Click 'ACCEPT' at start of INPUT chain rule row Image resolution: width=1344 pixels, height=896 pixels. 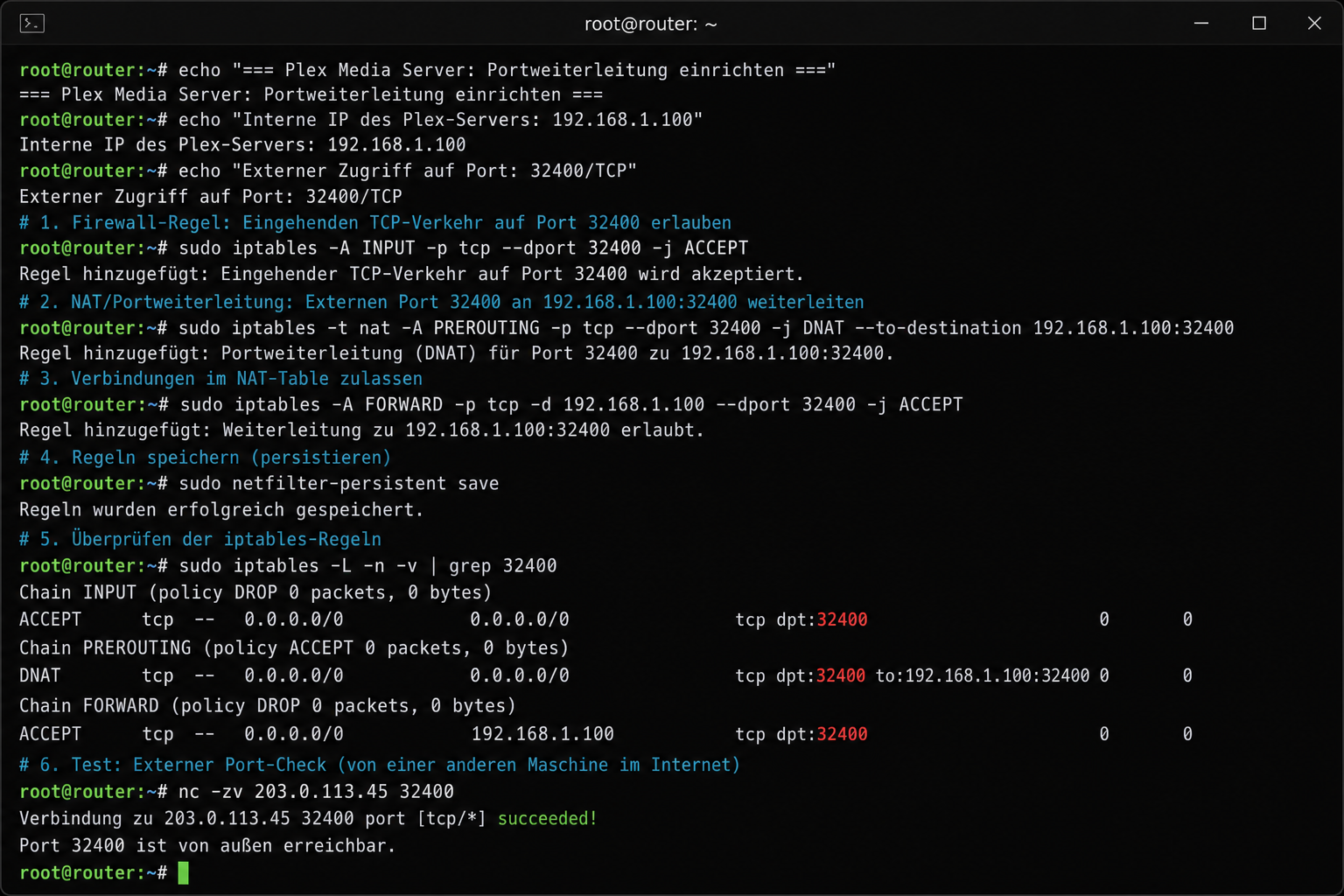[x=51, y=619]
